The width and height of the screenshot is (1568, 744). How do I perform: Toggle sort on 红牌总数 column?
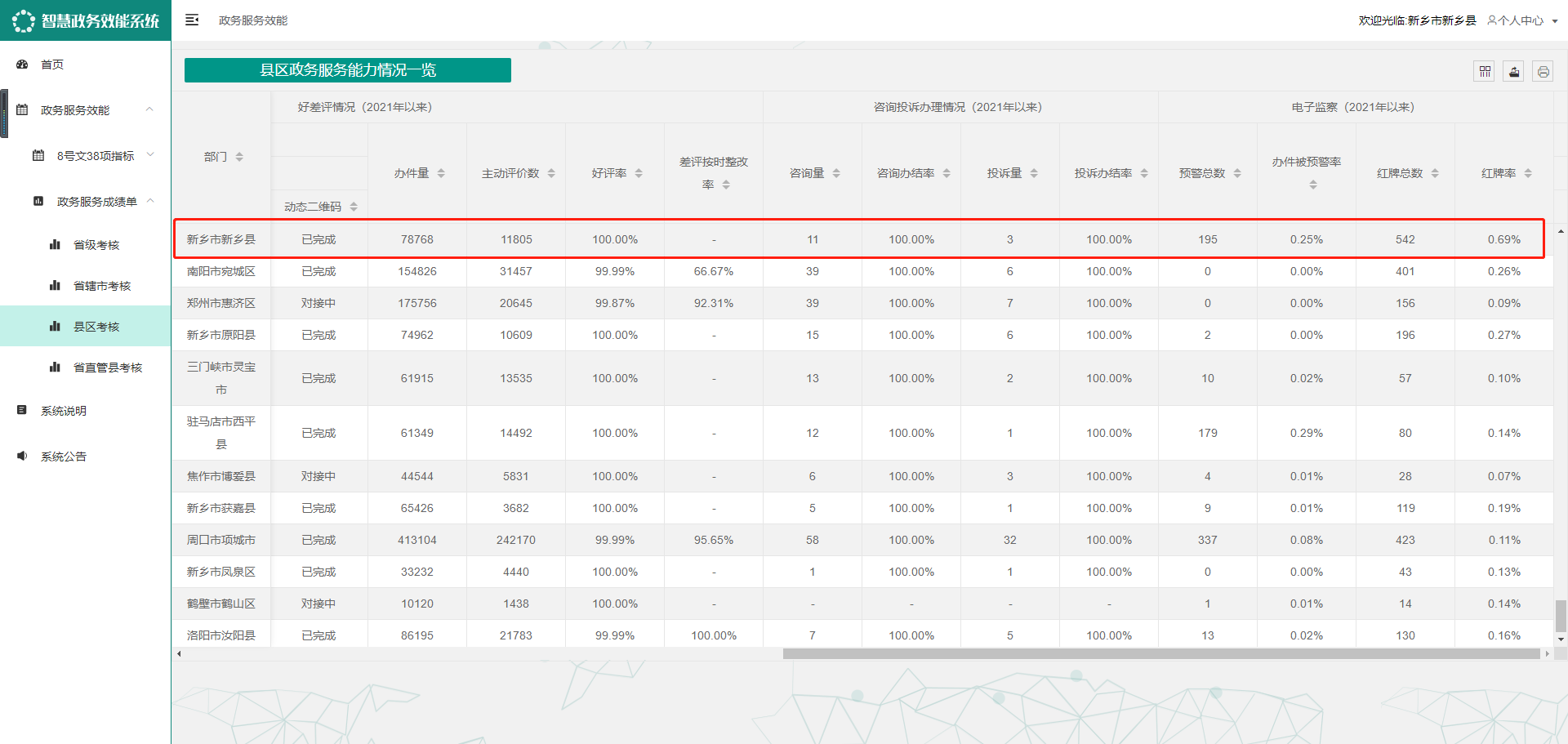coord(1435,173)
